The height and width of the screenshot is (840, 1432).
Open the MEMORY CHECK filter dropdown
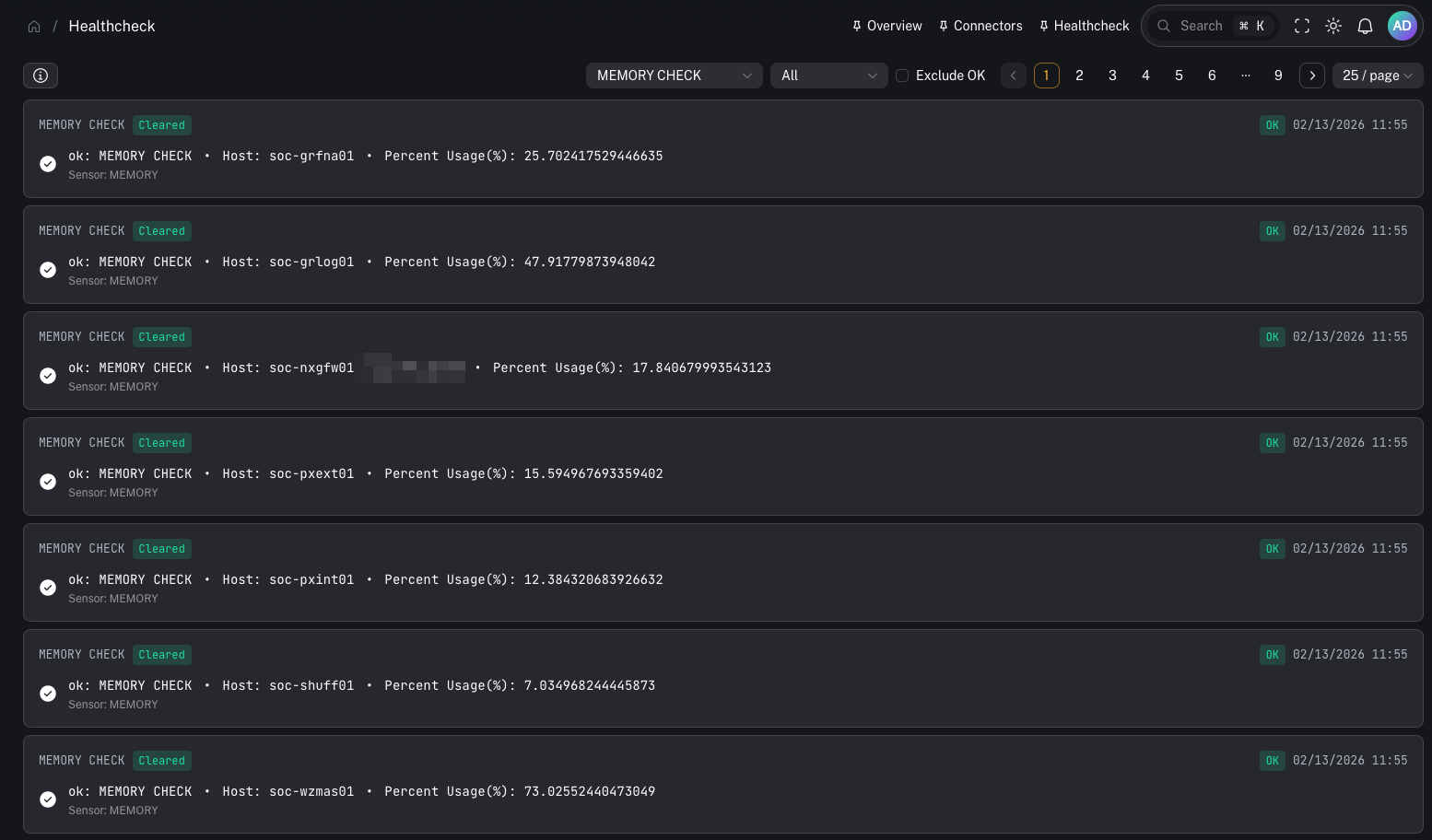click(674, 76)
